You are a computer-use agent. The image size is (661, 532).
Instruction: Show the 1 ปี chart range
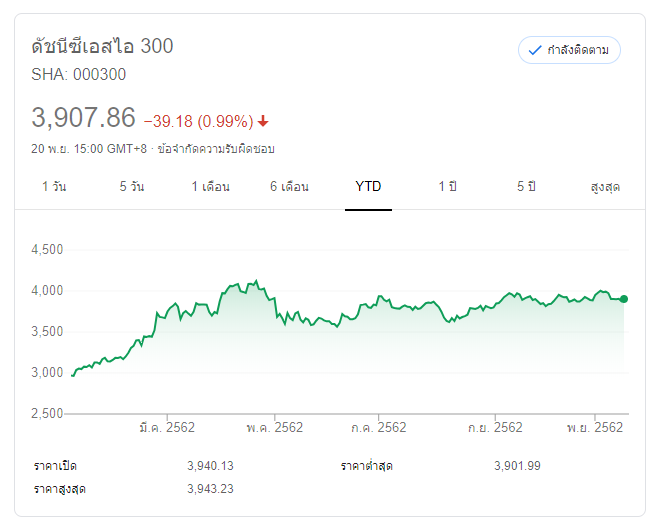point(447,187)
